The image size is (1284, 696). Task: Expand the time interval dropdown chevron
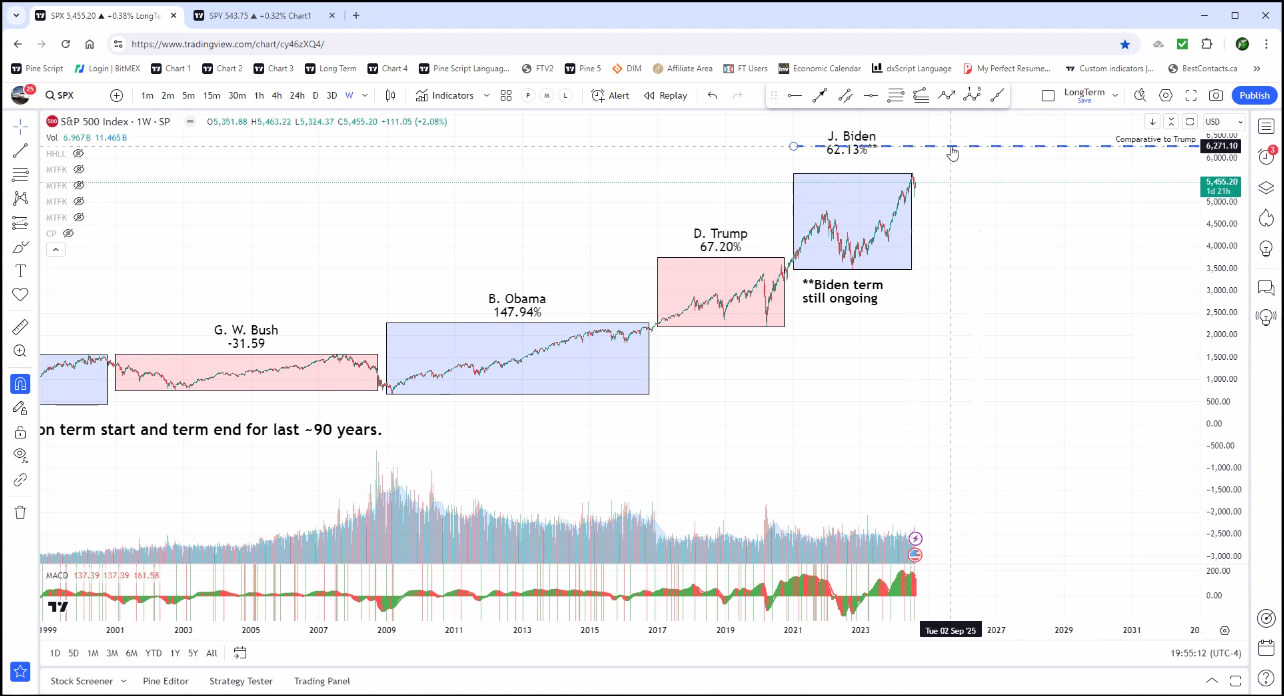[x=365, y=96]
